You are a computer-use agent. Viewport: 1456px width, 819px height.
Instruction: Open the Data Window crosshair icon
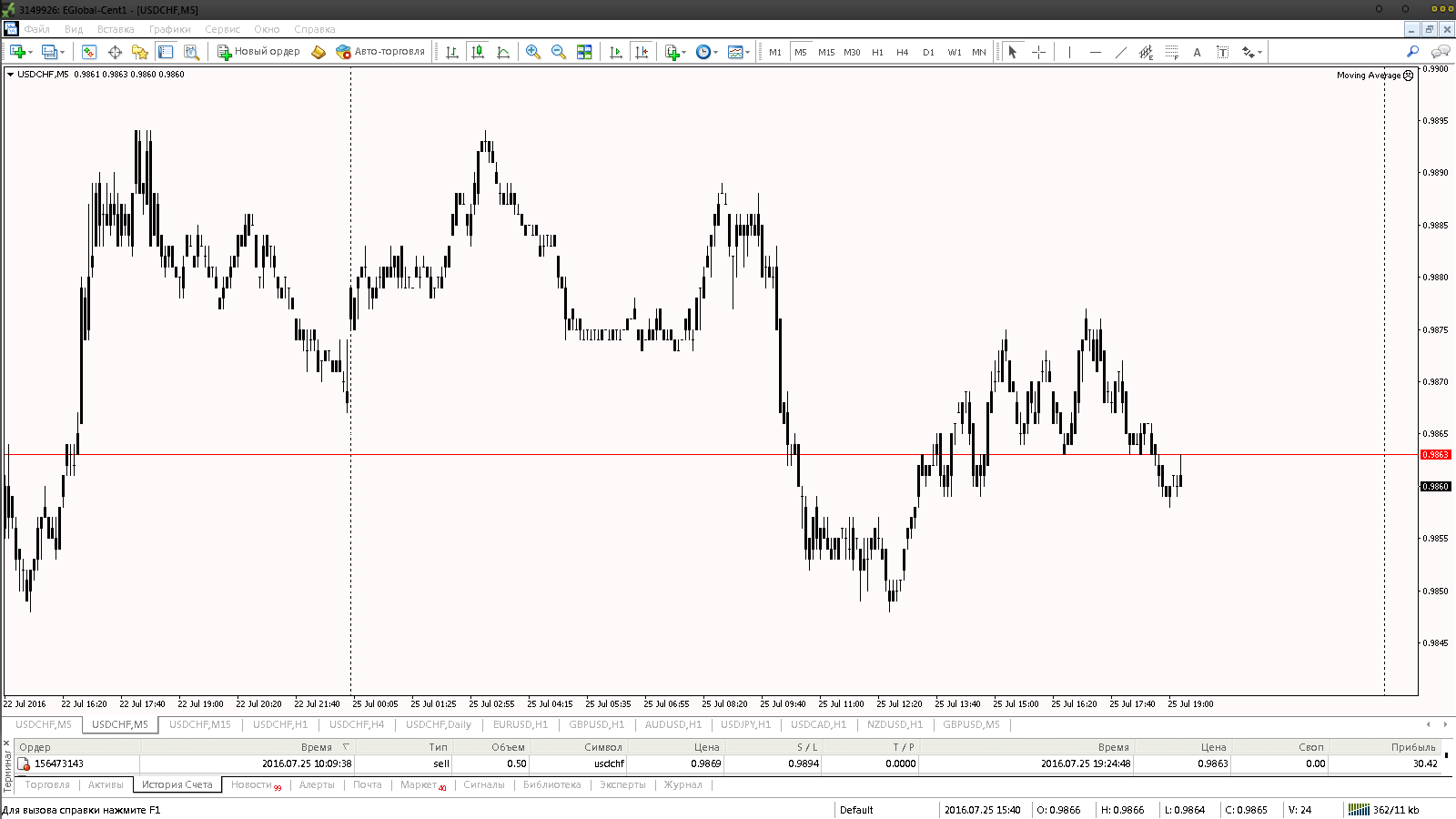pos(115,52)
